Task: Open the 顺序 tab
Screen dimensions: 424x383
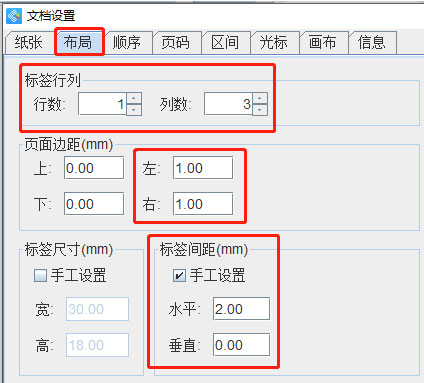Action: 127,43
